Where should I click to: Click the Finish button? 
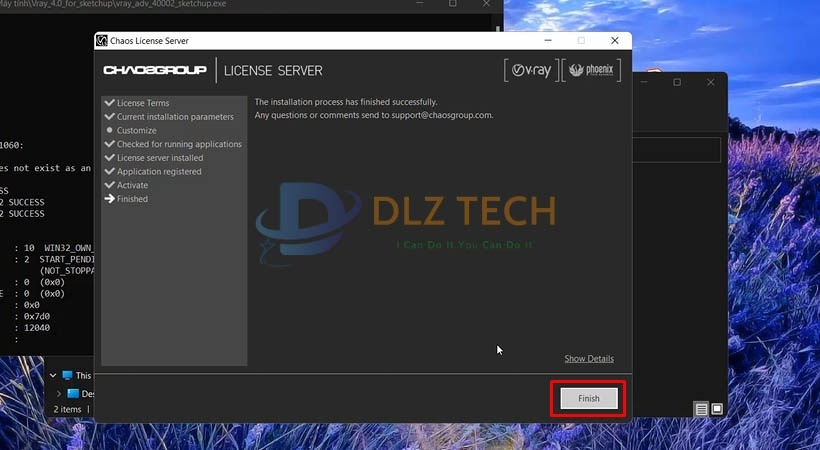pyautogui.click(x=588, y=398)
